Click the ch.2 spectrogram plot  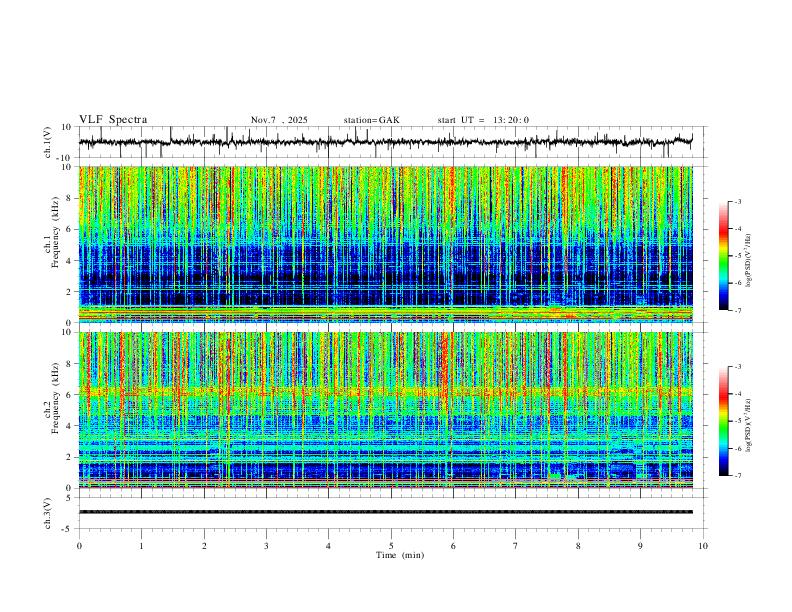point(386,410)
